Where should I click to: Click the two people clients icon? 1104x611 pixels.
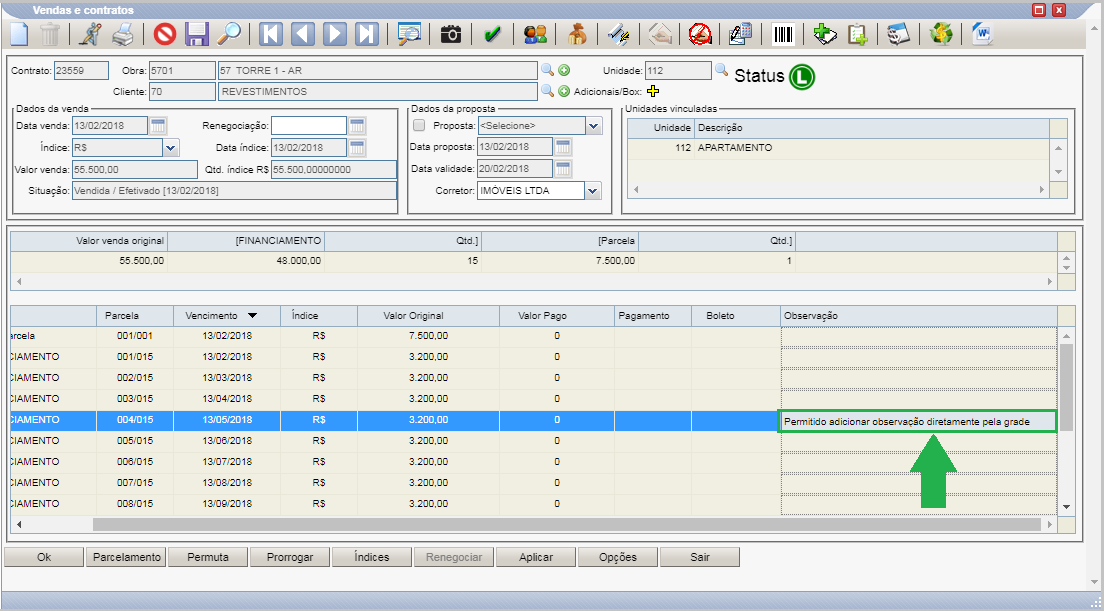(x=535, y=34)
